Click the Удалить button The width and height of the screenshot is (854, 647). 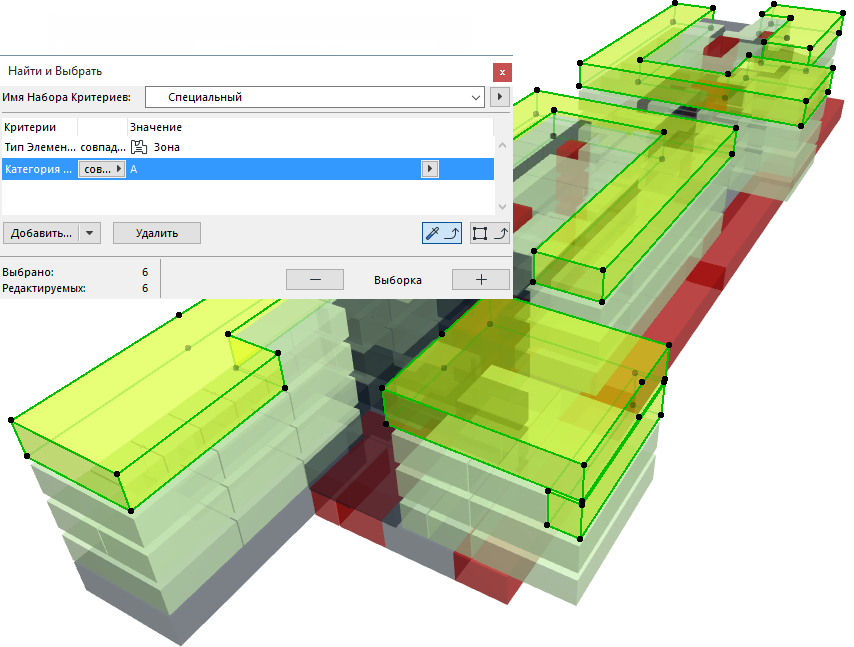pos(157,233)
